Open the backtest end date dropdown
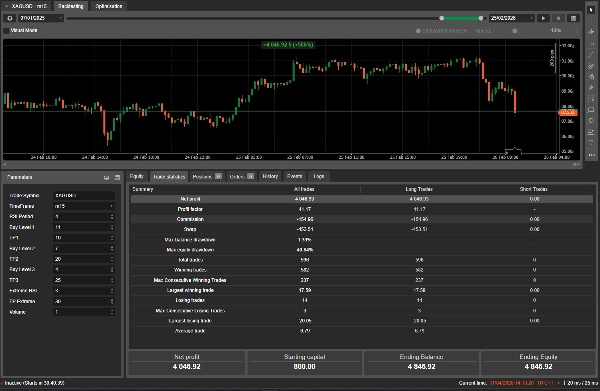Image resolution: width=600 pixels, height=391 pixels. click(512, 18)
